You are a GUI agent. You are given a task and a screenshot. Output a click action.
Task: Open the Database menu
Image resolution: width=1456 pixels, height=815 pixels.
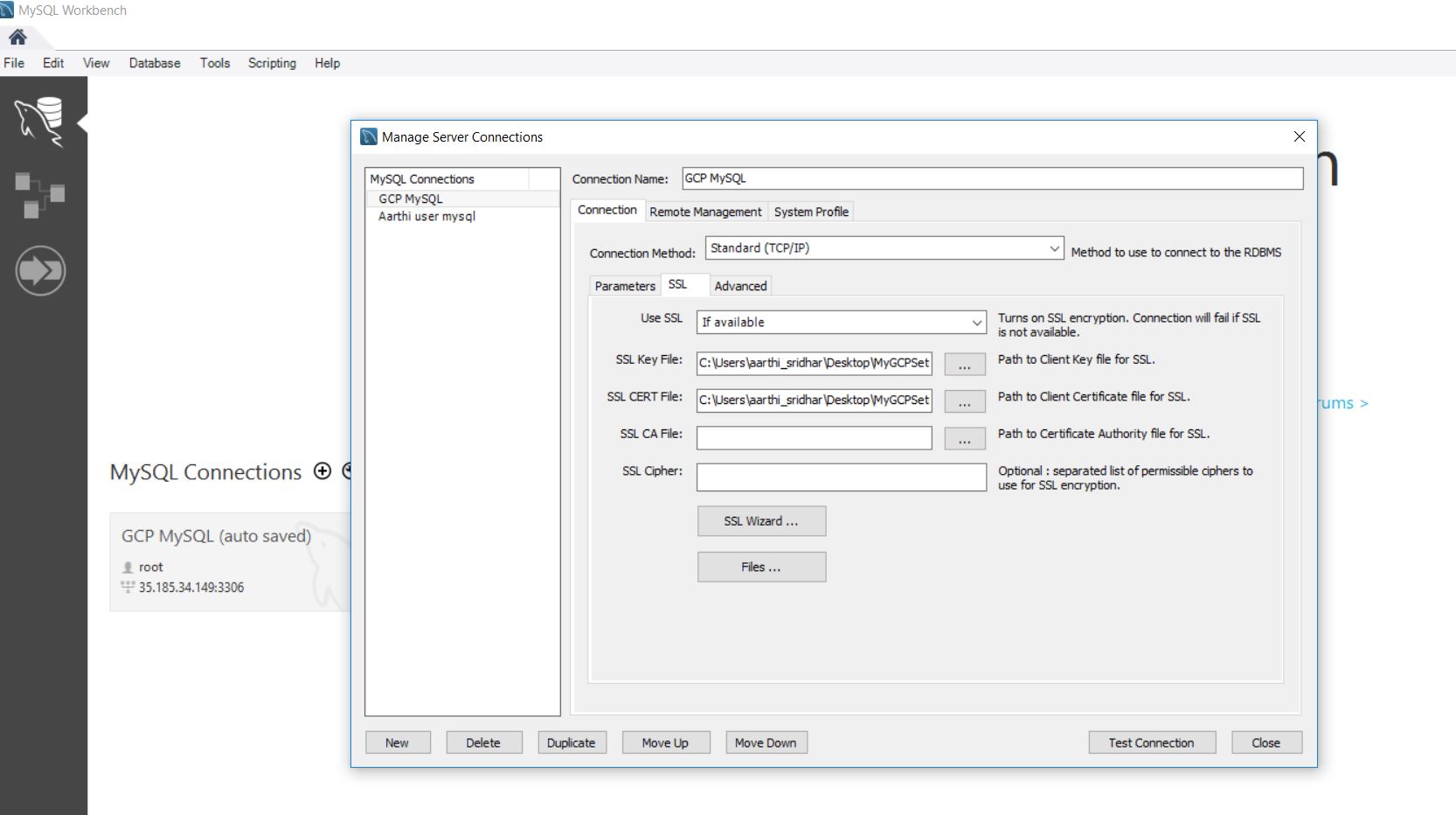click(154, 63)
